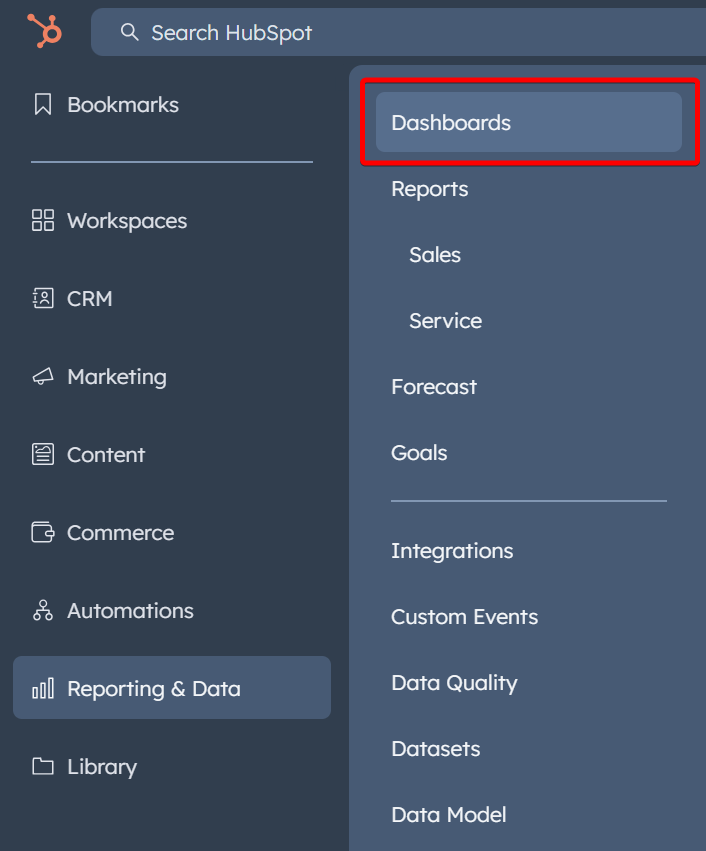Click the Automations workflow icon
The width and height of the screenshot is (706, 851).
click(43, 610)
